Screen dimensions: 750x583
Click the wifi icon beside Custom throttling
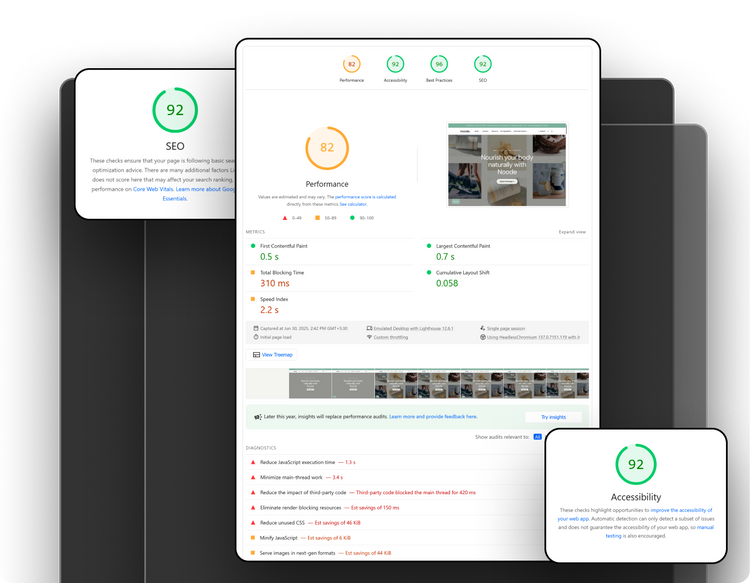click(x=369, y=337)
